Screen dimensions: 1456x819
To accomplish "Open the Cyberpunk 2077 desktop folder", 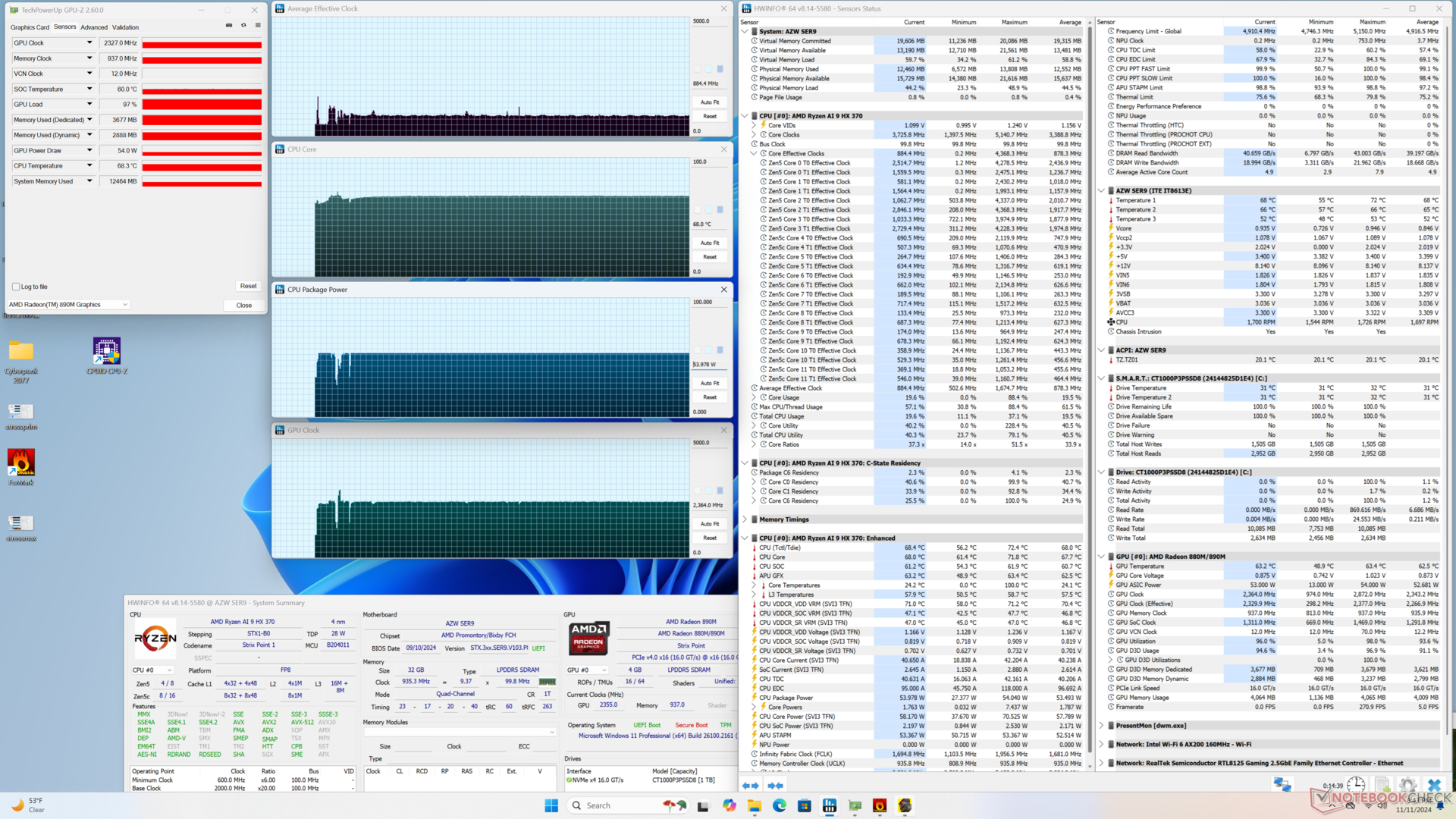I will [21, 361].
